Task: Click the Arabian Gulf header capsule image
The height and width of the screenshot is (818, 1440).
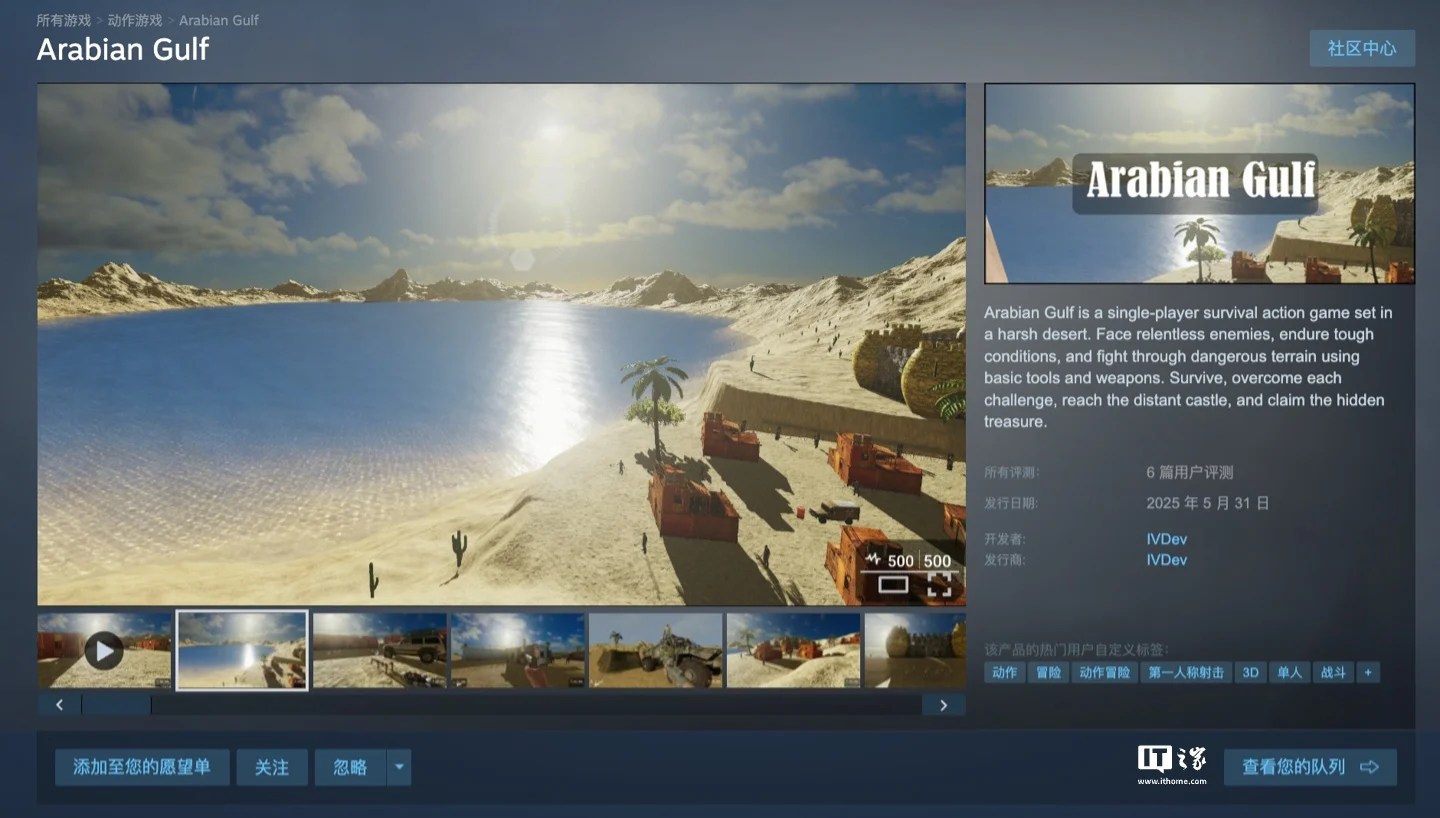Action: 1199,183
